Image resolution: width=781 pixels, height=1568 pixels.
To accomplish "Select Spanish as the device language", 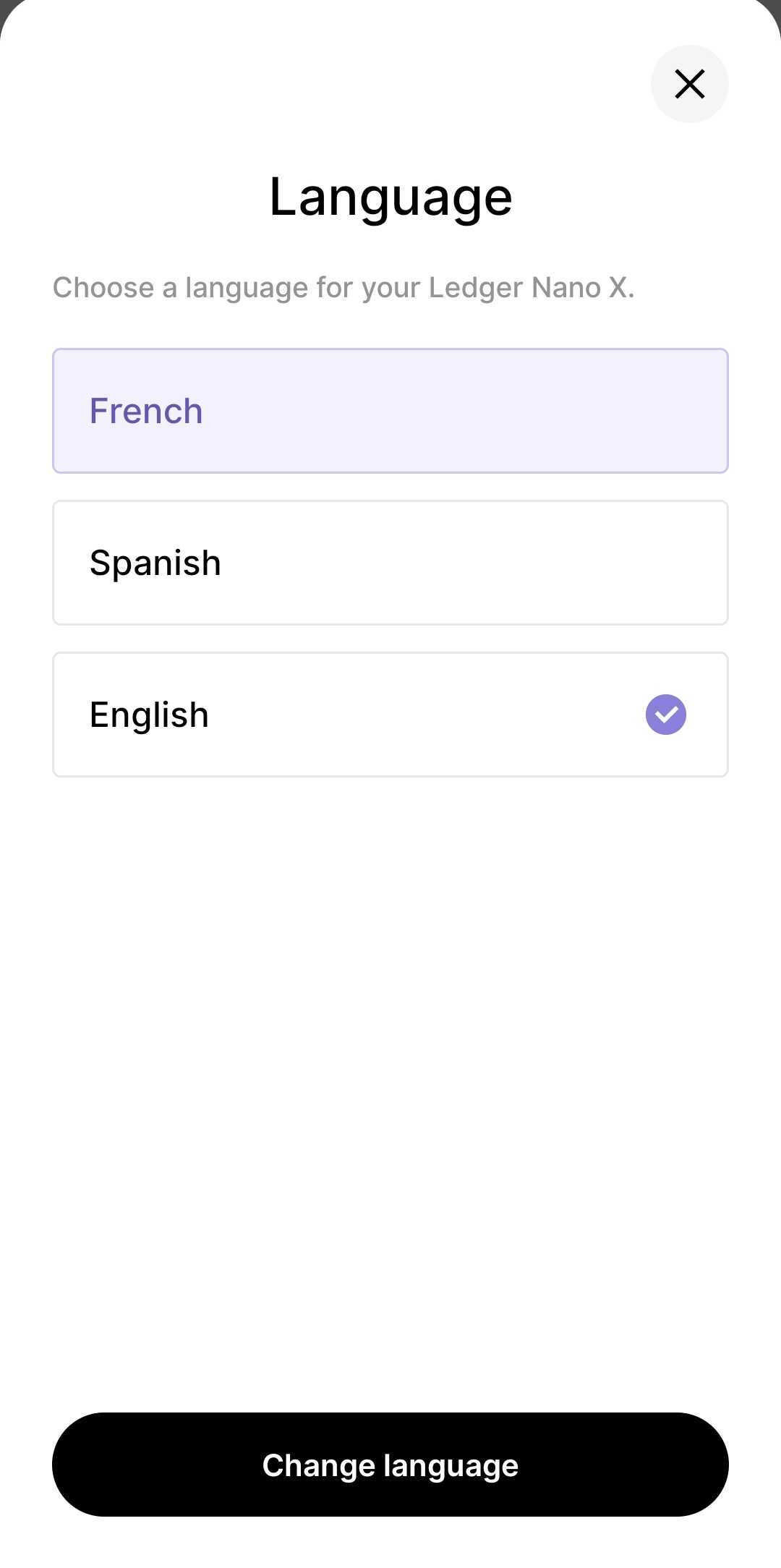I will point(390,563).
